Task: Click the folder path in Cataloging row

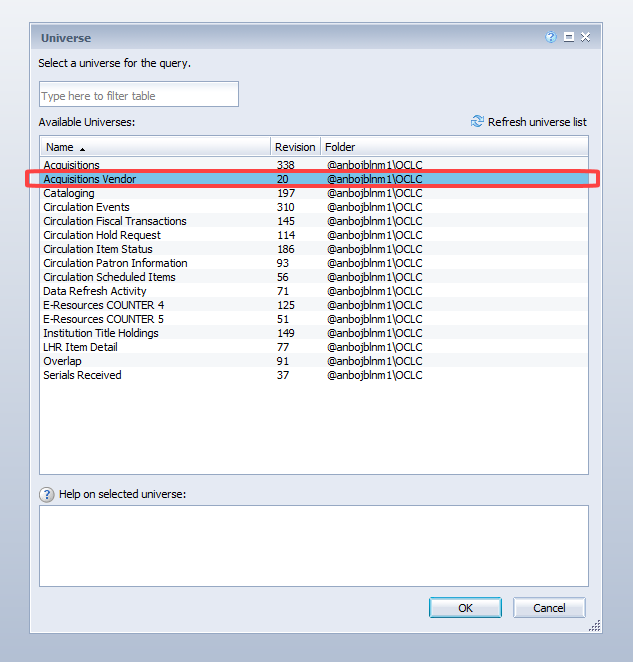Action: pos(375,193)
